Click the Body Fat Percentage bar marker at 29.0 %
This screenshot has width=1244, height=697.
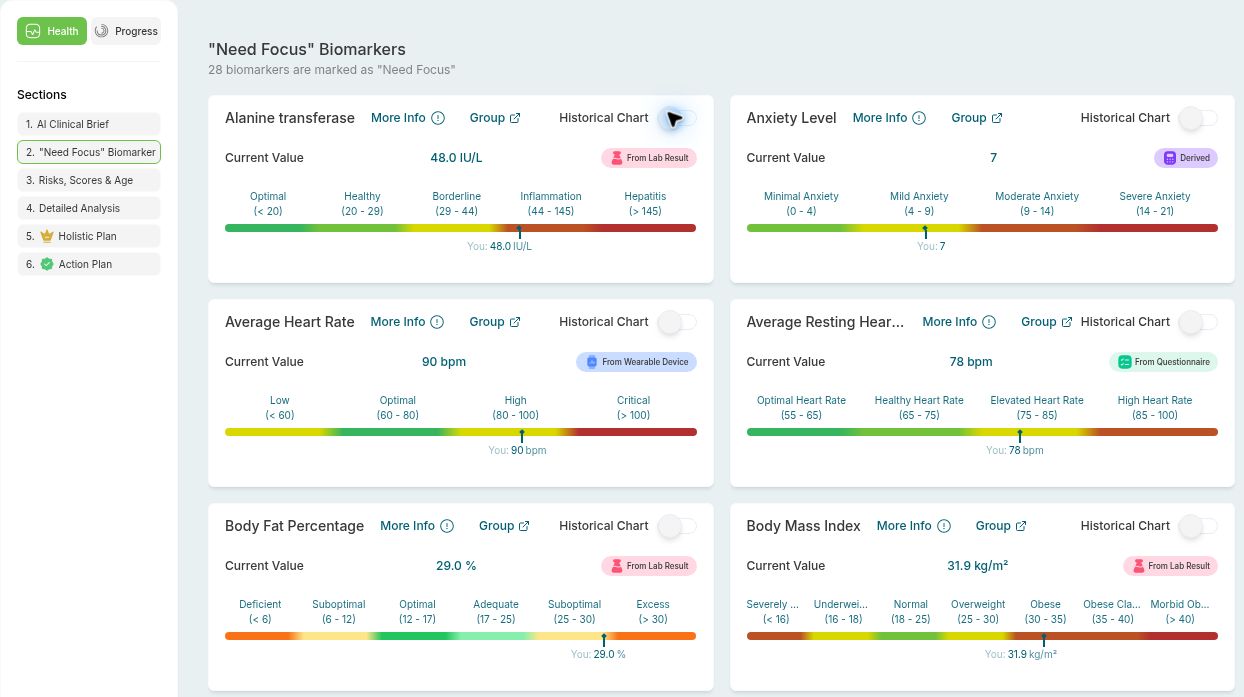603,639
